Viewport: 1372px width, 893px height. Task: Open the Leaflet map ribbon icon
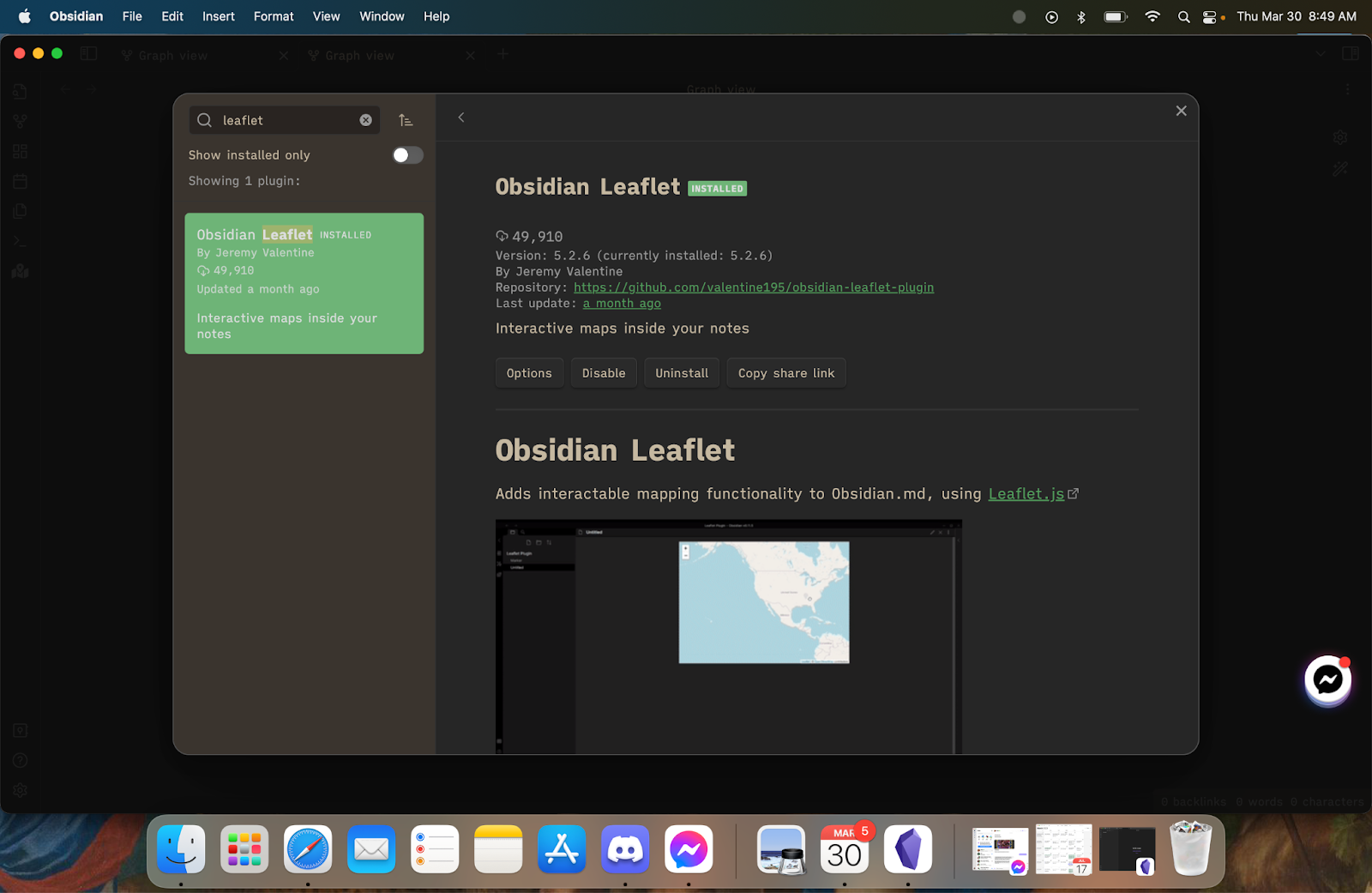(21, 271)
